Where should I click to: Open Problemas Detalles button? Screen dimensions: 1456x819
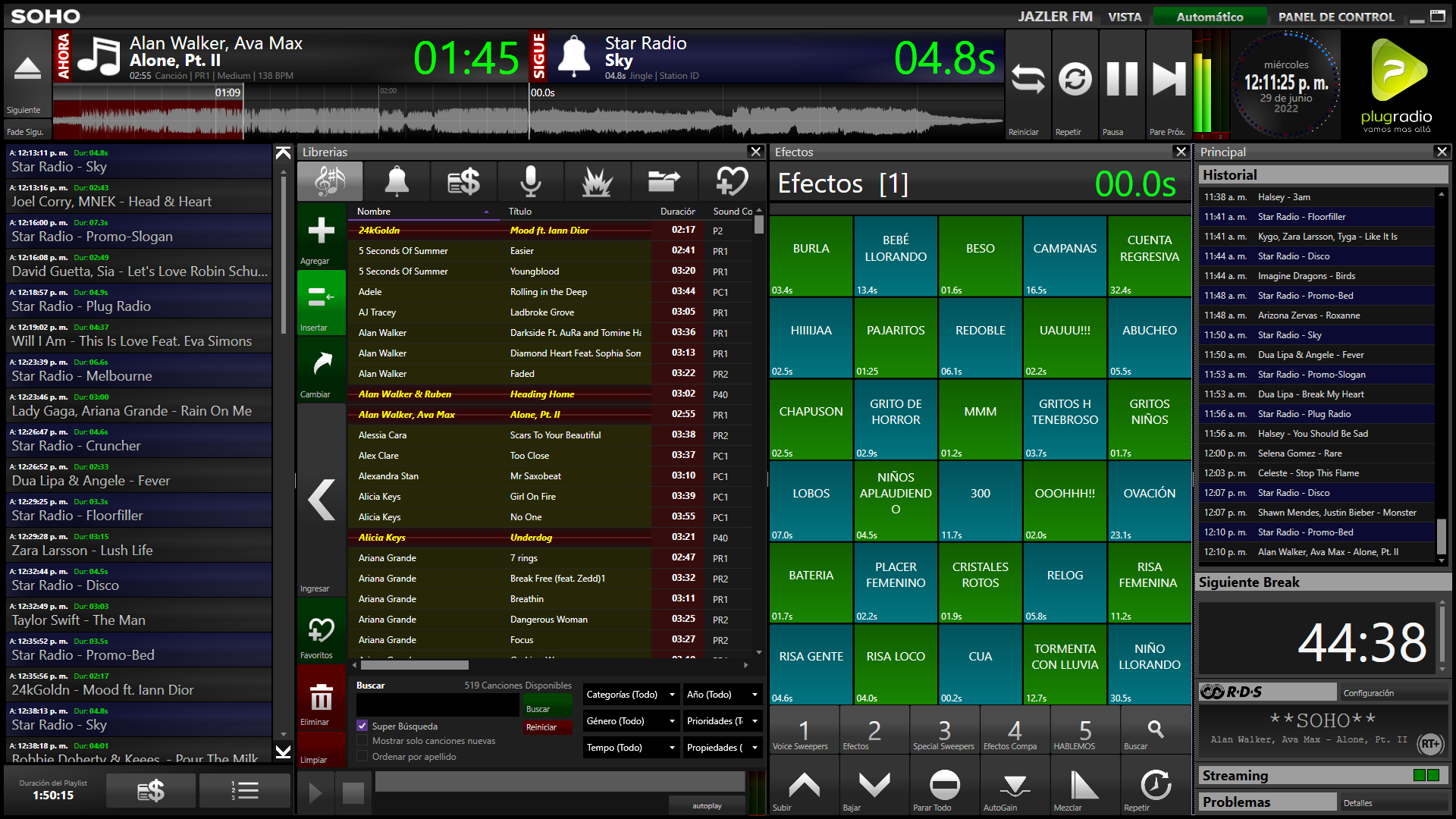1394,803
